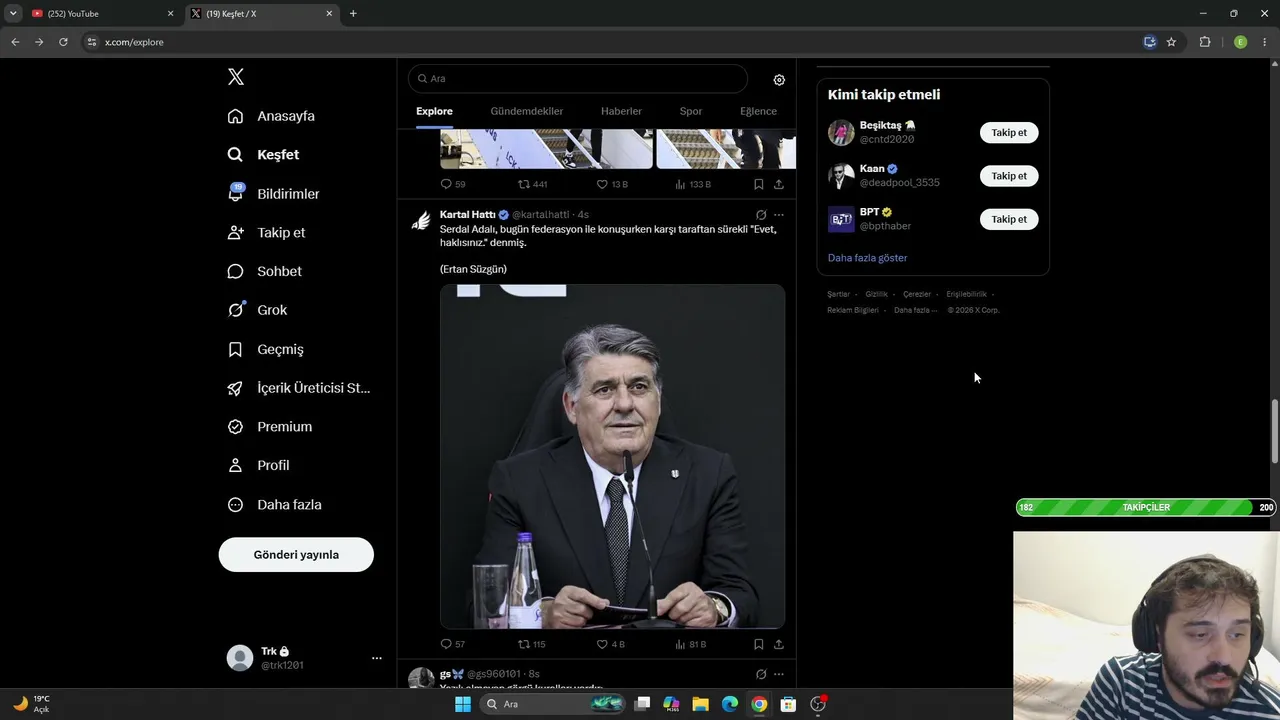Open the Windows Start menu

[463, 704]
